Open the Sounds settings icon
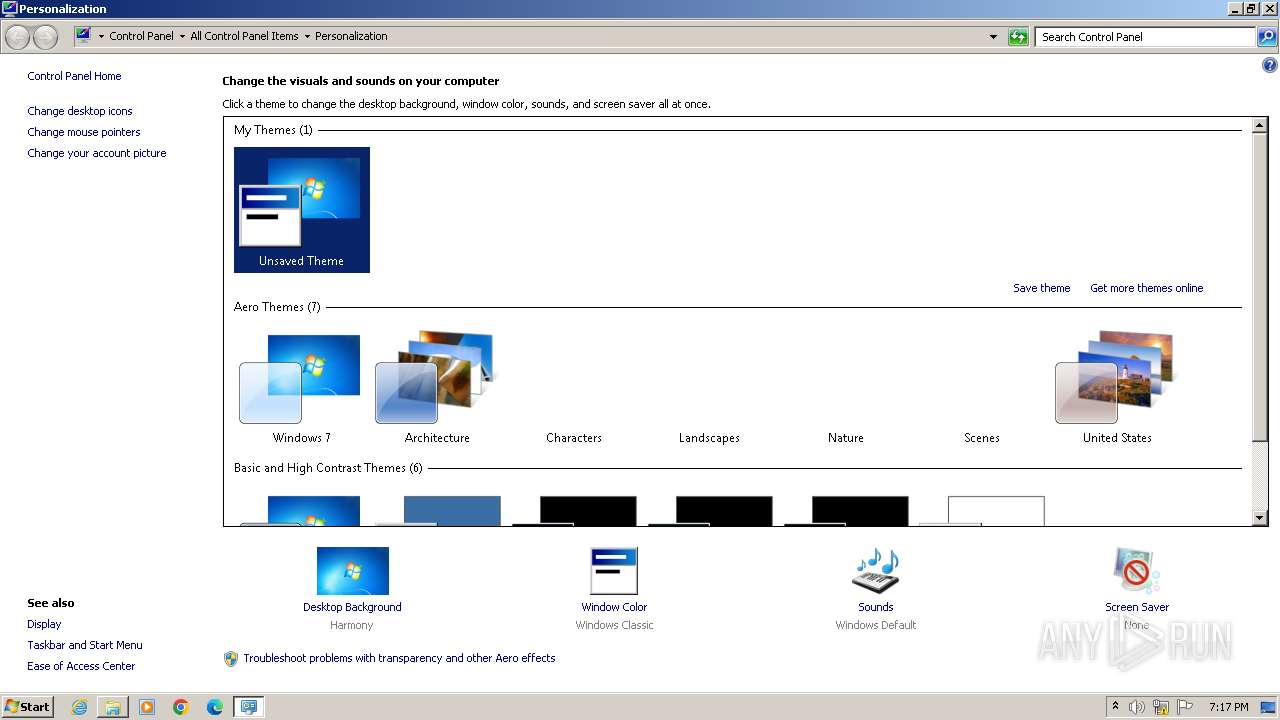This screenshot has width=1280, height=720. tap(875, 571)
